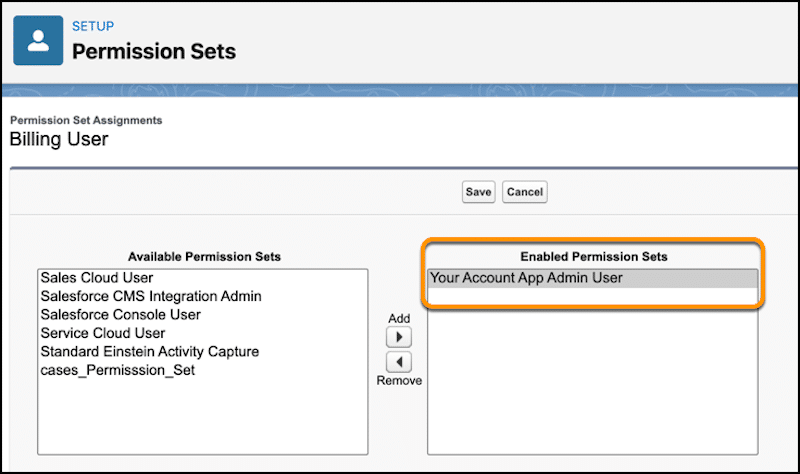
Task: Click the Permission Sets page title
Action: tap(154, 52)
